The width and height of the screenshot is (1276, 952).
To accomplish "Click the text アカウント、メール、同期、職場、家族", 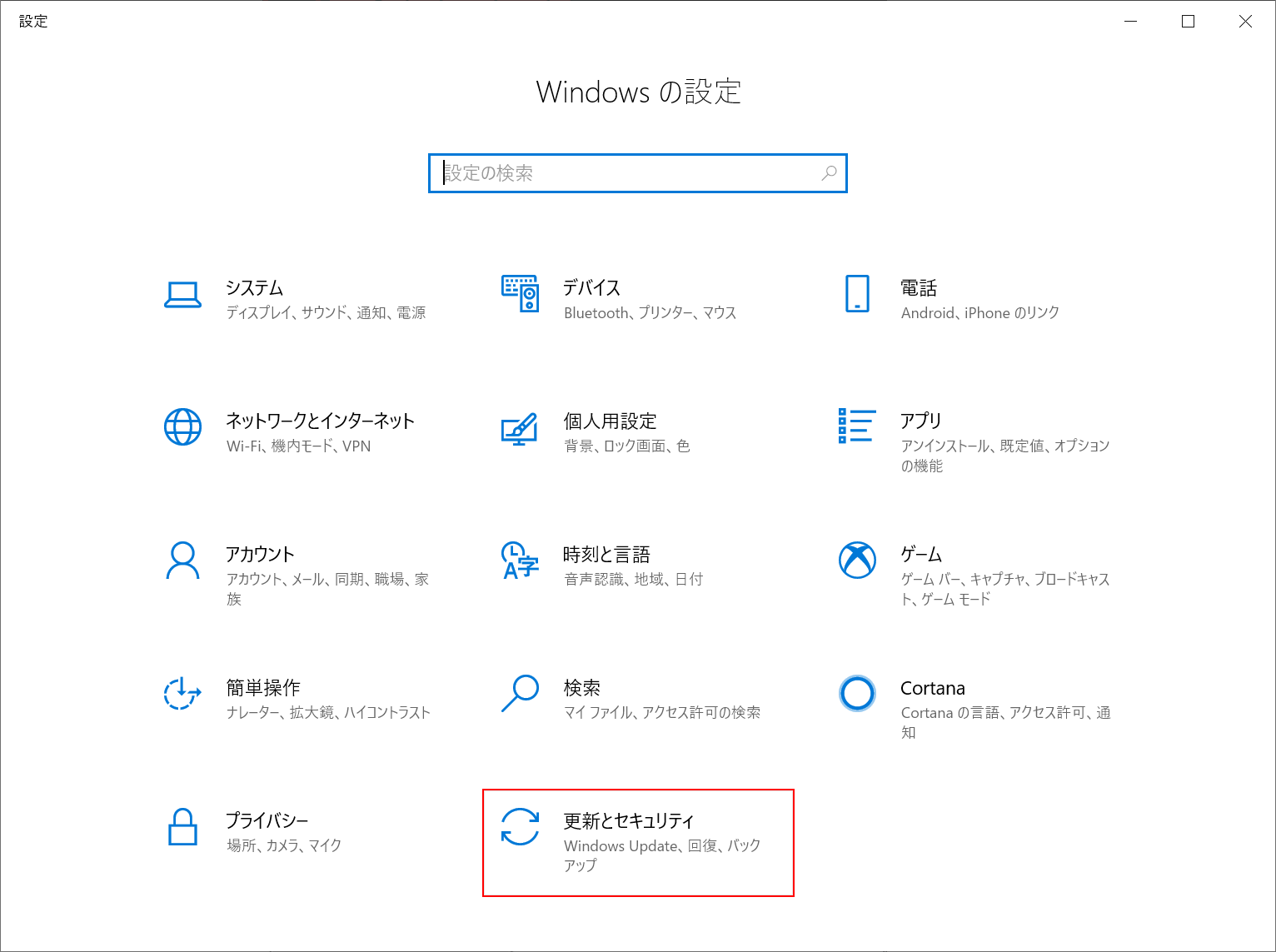I will pyautogui.click(x=327, y=590).
